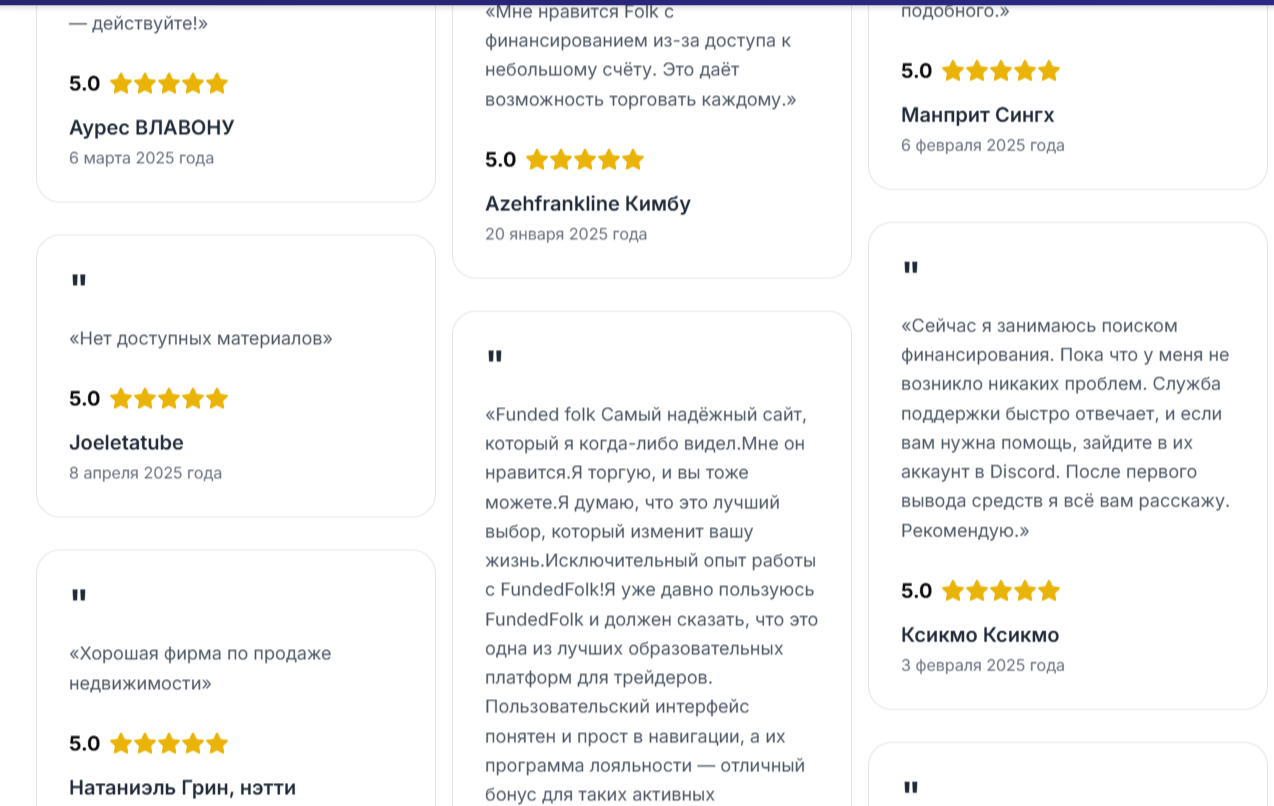Click the quote icon above «Хорошая фирма» review

[x=79, y=596]
